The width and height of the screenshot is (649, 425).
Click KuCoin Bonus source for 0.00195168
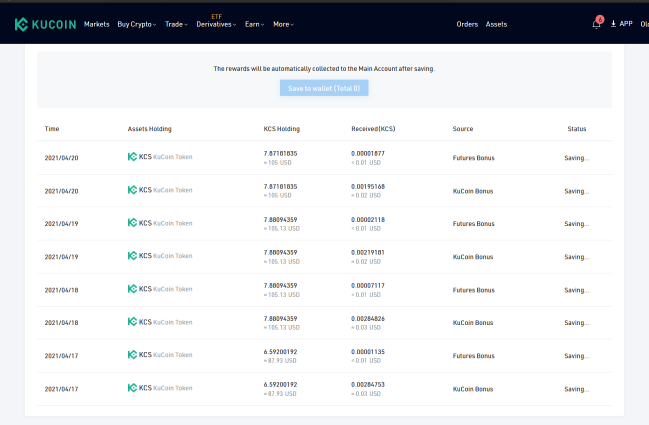click(473, 191)
